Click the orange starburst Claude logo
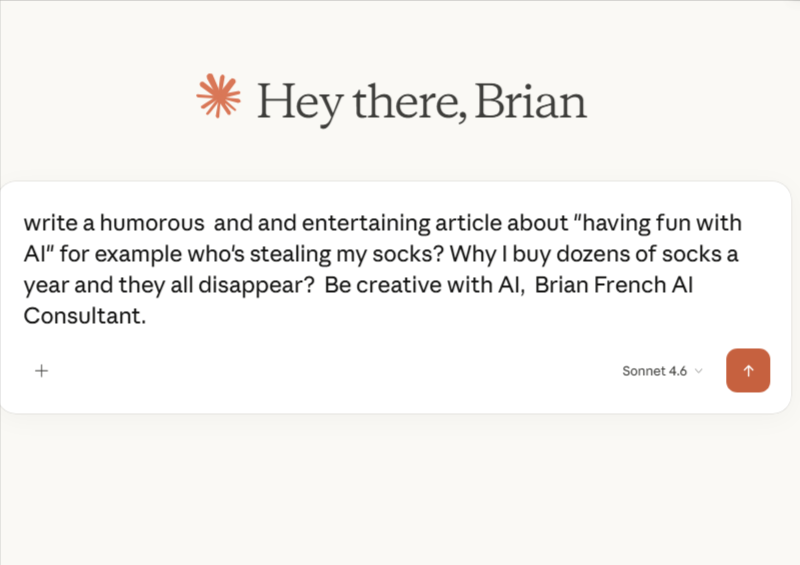Screen dimensions: 800x565 (x=218, y=97)
